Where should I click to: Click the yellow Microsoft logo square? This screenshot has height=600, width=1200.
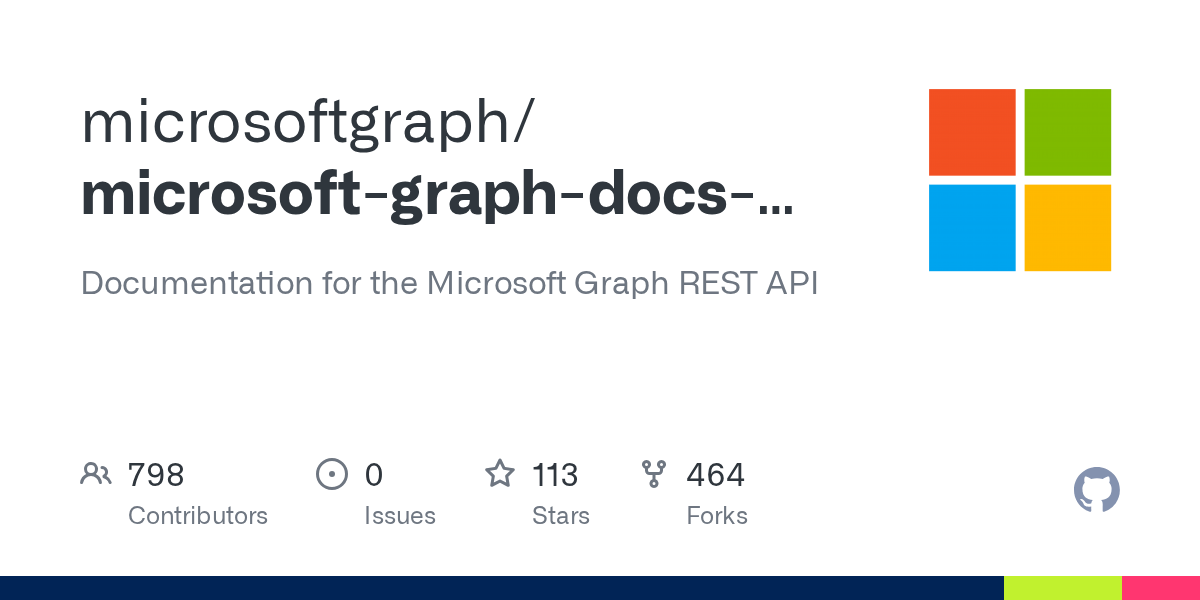(1068, 228)
